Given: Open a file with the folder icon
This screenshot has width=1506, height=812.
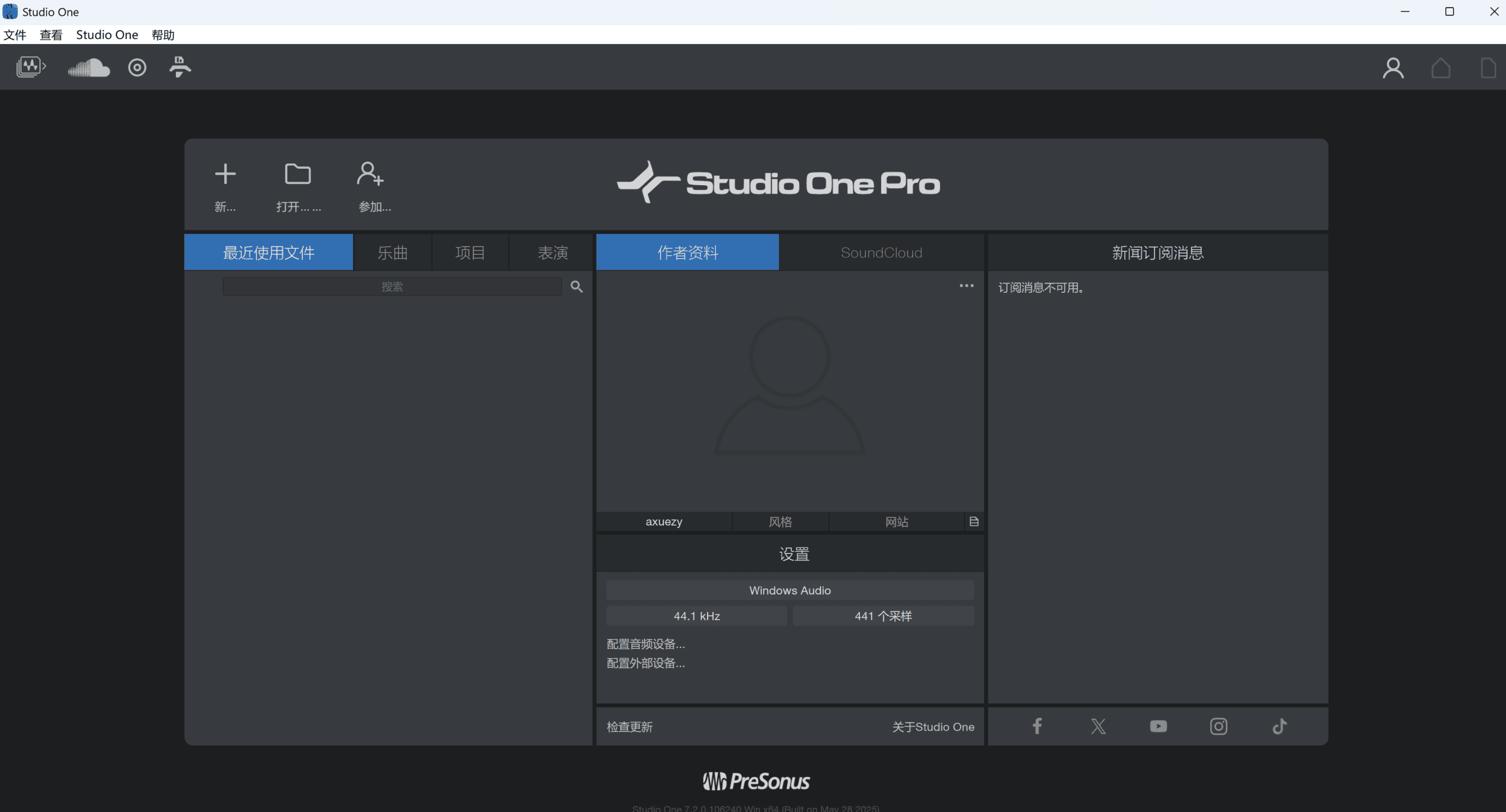Looking at the screenshot, I should coord(298,174).
